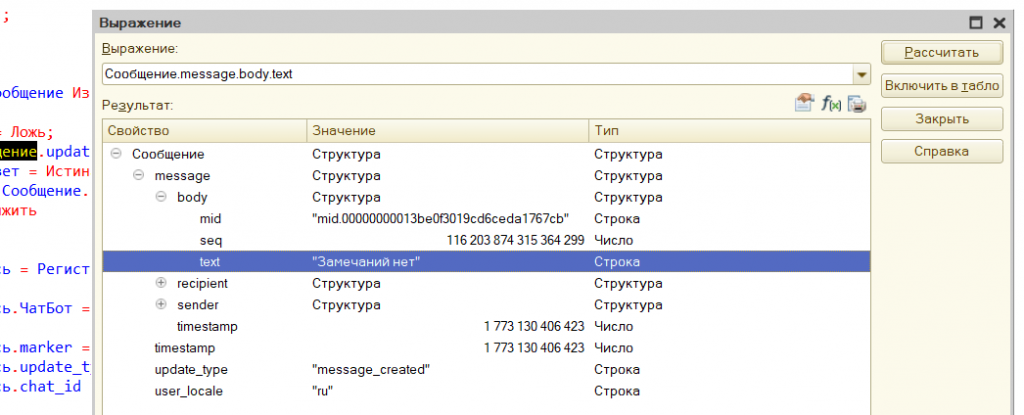
Task: Maximize the Выражение dialog window
Action: 976,23
